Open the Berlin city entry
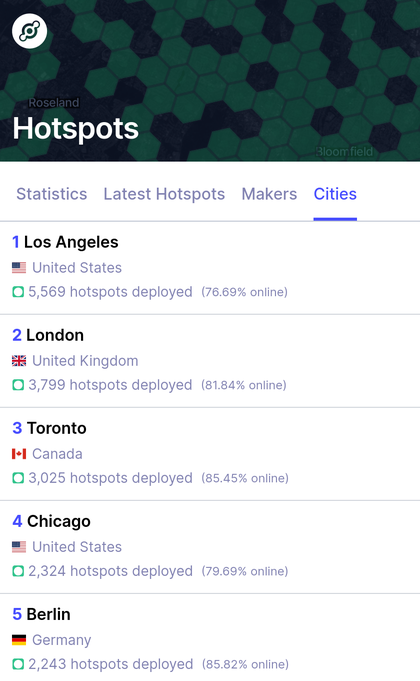Image resolution: width=420 pixels, height=681 pixels. pyautogui.click(x=210, y=638)
